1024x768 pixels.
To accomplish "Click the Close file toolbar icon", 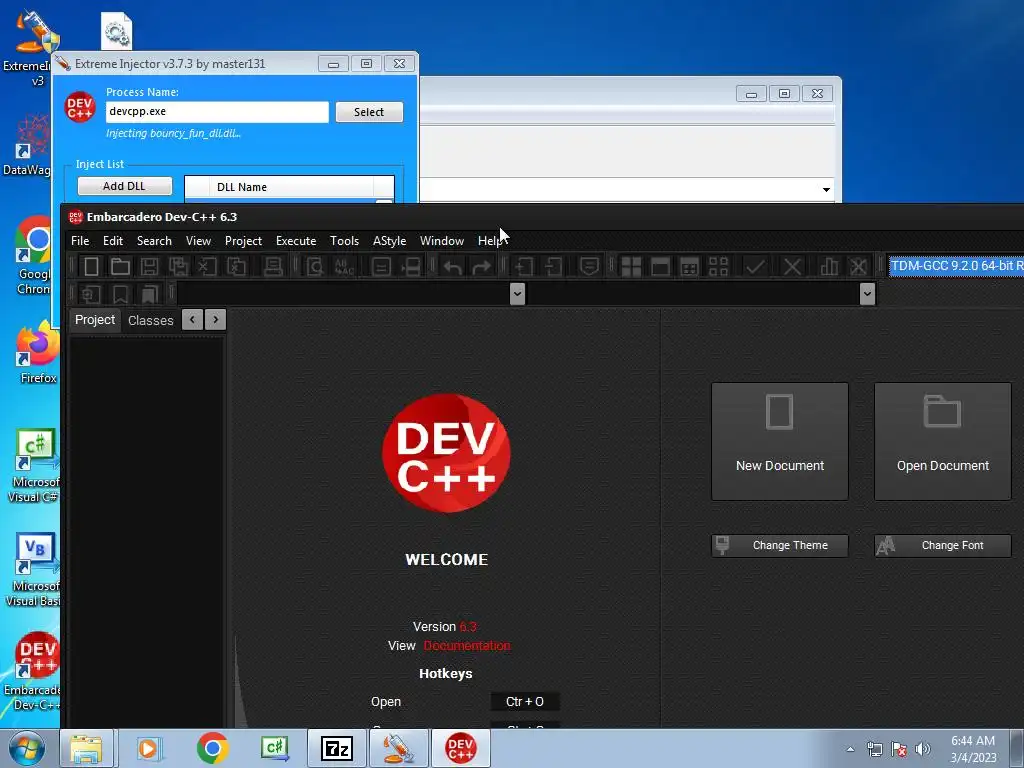I will click(x=207, y=266).
